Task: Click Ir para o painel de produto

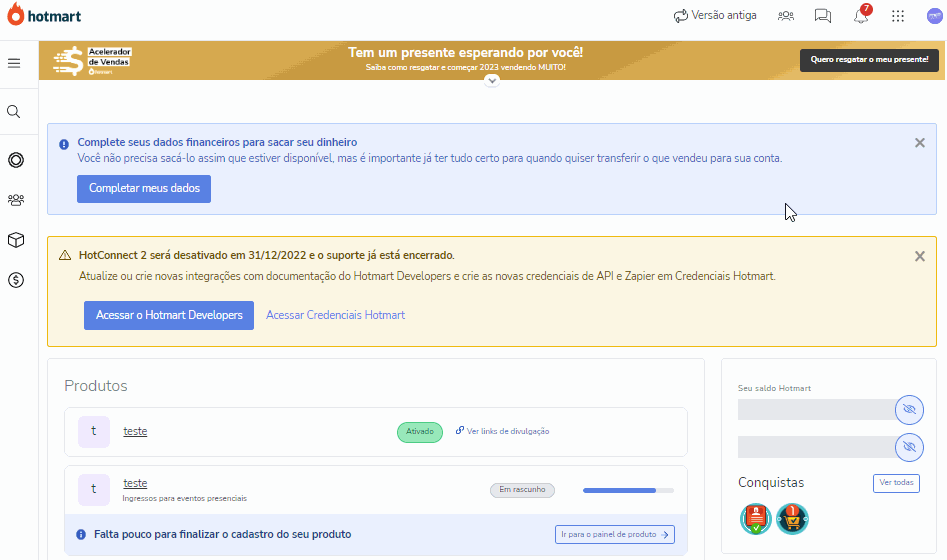Action: point(615,535)
